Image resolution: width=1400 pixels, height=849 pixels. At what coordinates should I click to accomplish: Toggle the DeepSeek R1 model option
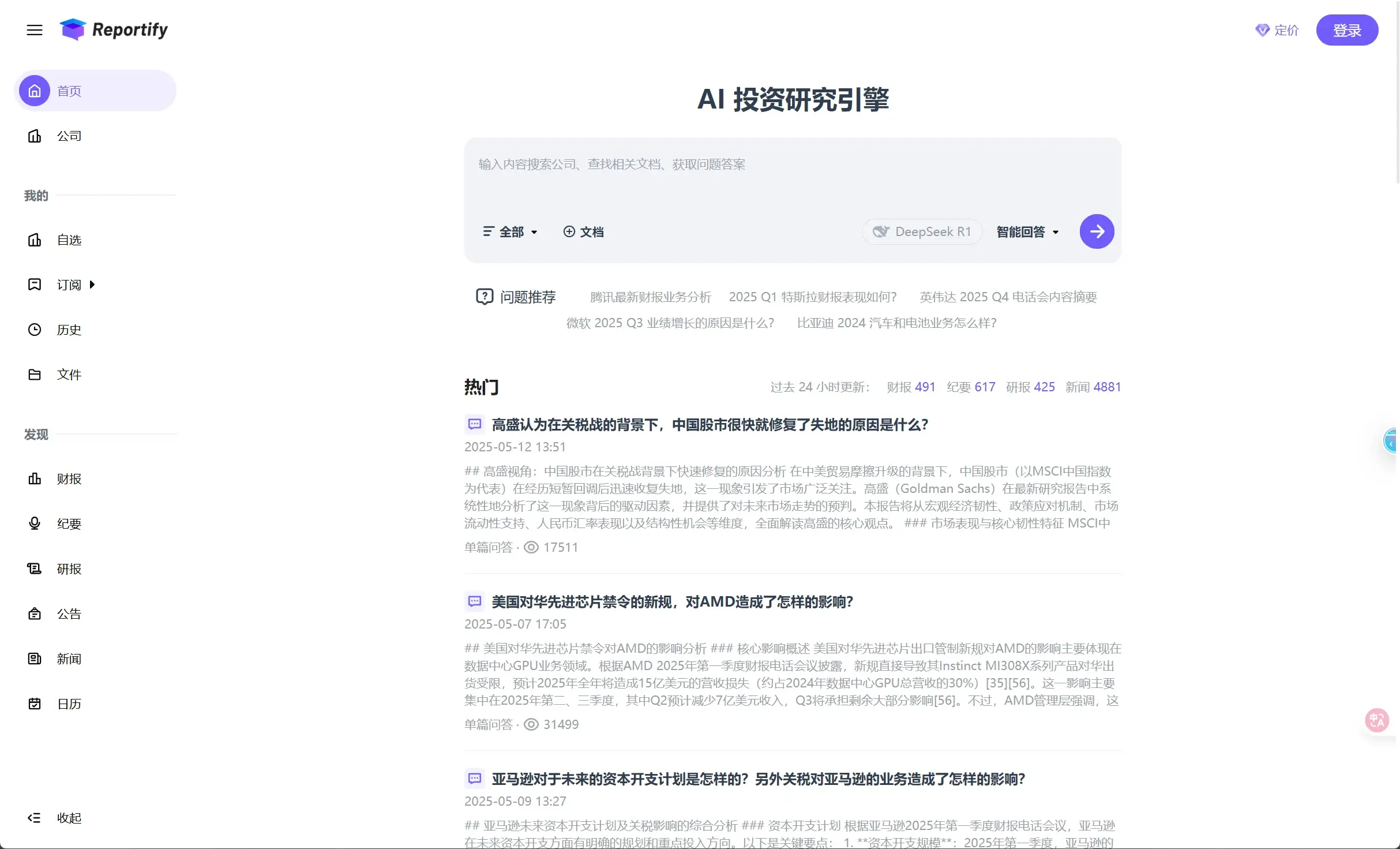click(x=921, y=231)
